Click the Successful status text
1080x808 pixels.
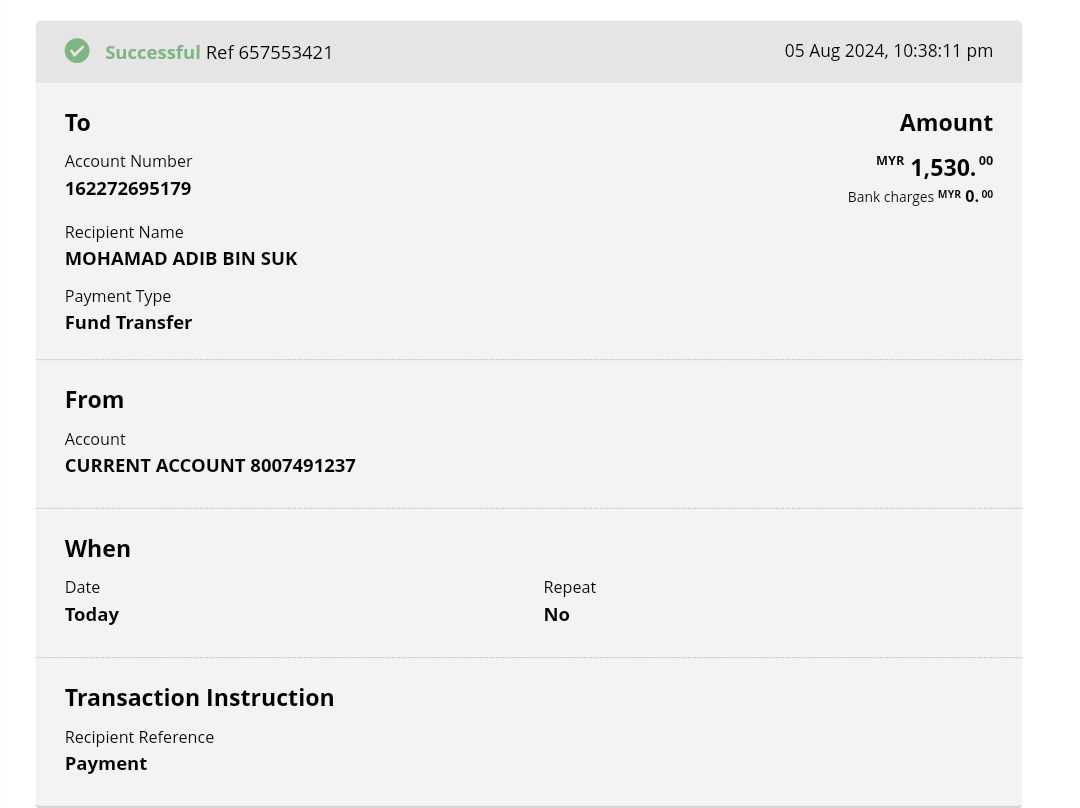click(x=152, y=52)
